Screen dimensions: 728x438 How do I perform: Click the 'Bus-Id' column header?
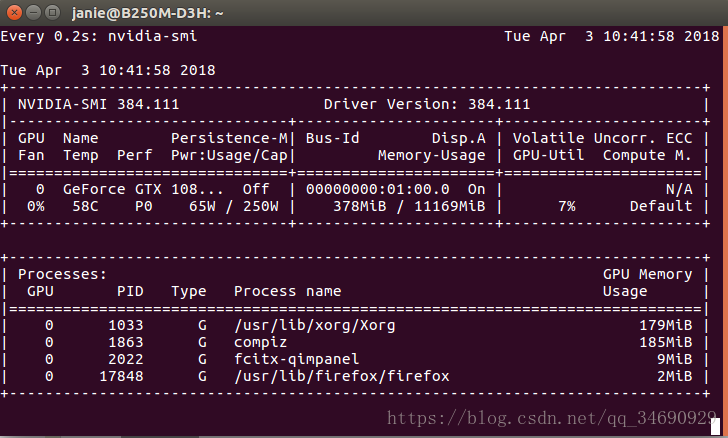332,138
